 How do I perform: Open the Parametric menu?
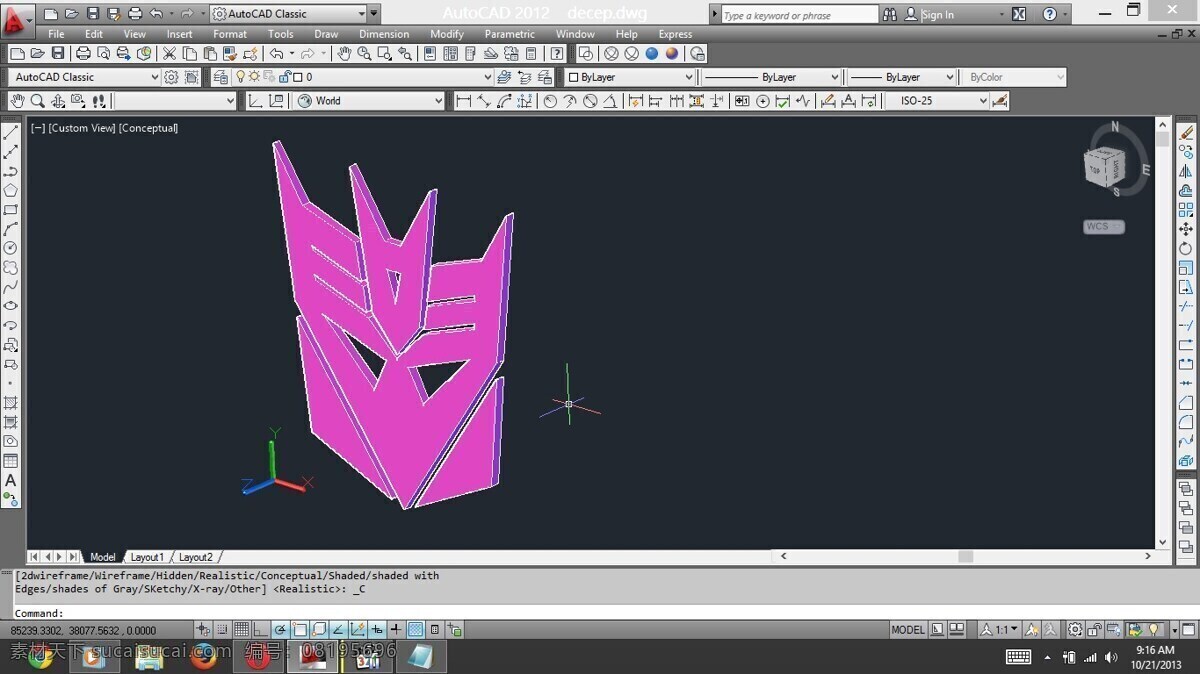[510, 34]
